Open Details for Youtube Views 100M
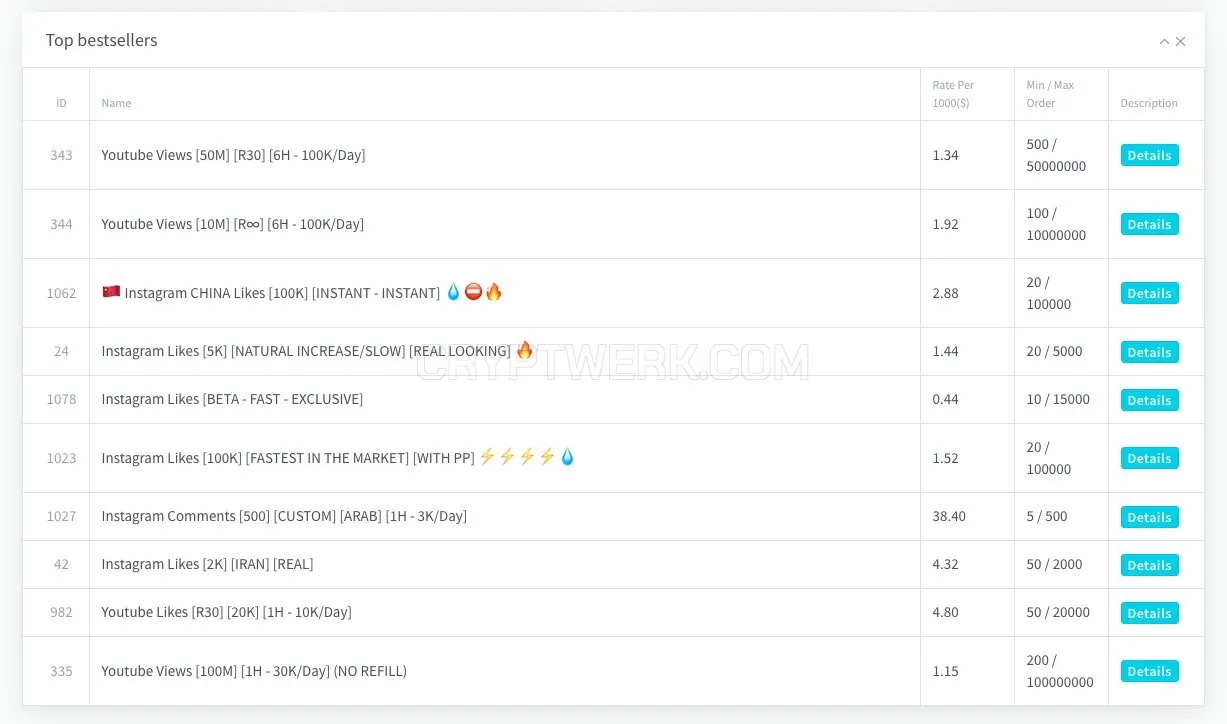The image size is (1227, 724). coord(1149,671)
